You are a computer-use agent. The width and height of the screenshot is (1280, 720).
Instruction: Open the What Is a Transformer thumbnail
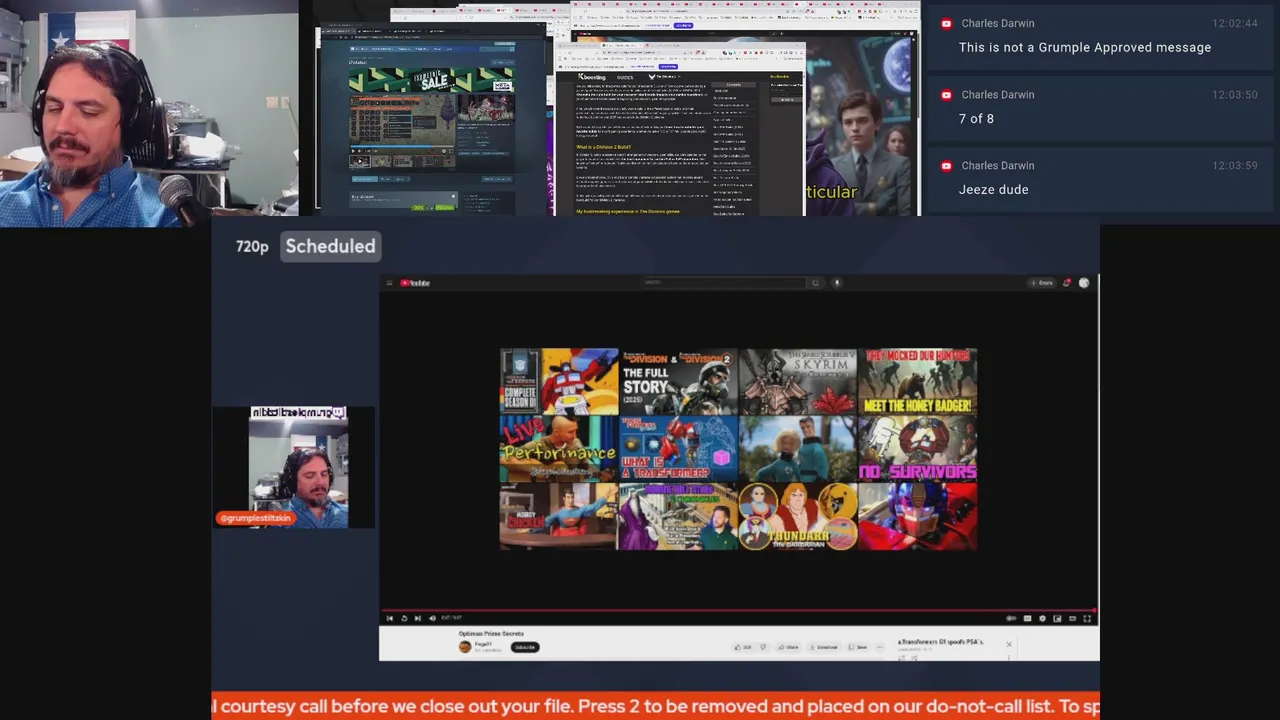tap(678, 448)
